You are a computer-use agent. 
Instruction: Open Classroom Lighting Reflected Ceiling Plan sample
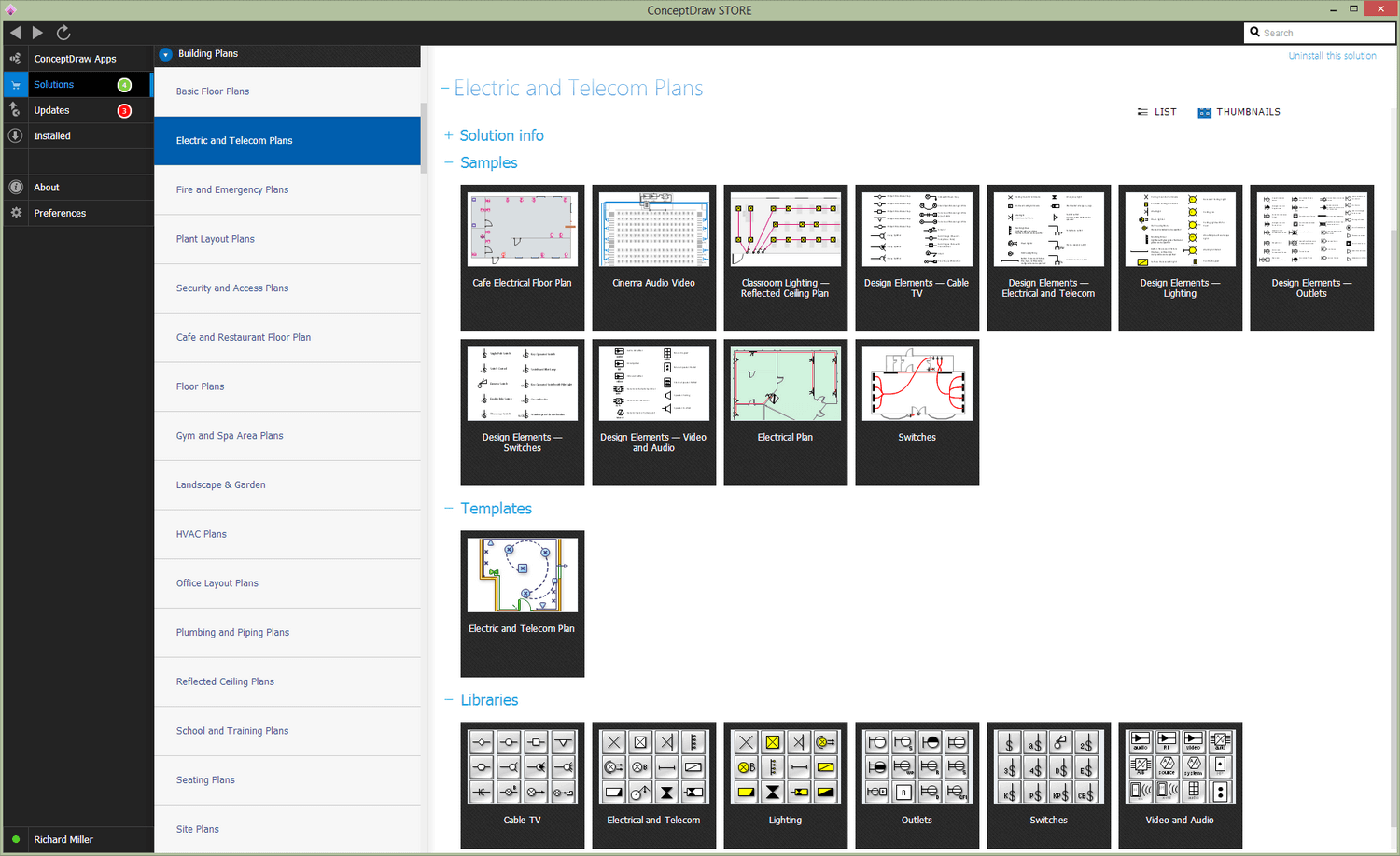tap(786, 258)
